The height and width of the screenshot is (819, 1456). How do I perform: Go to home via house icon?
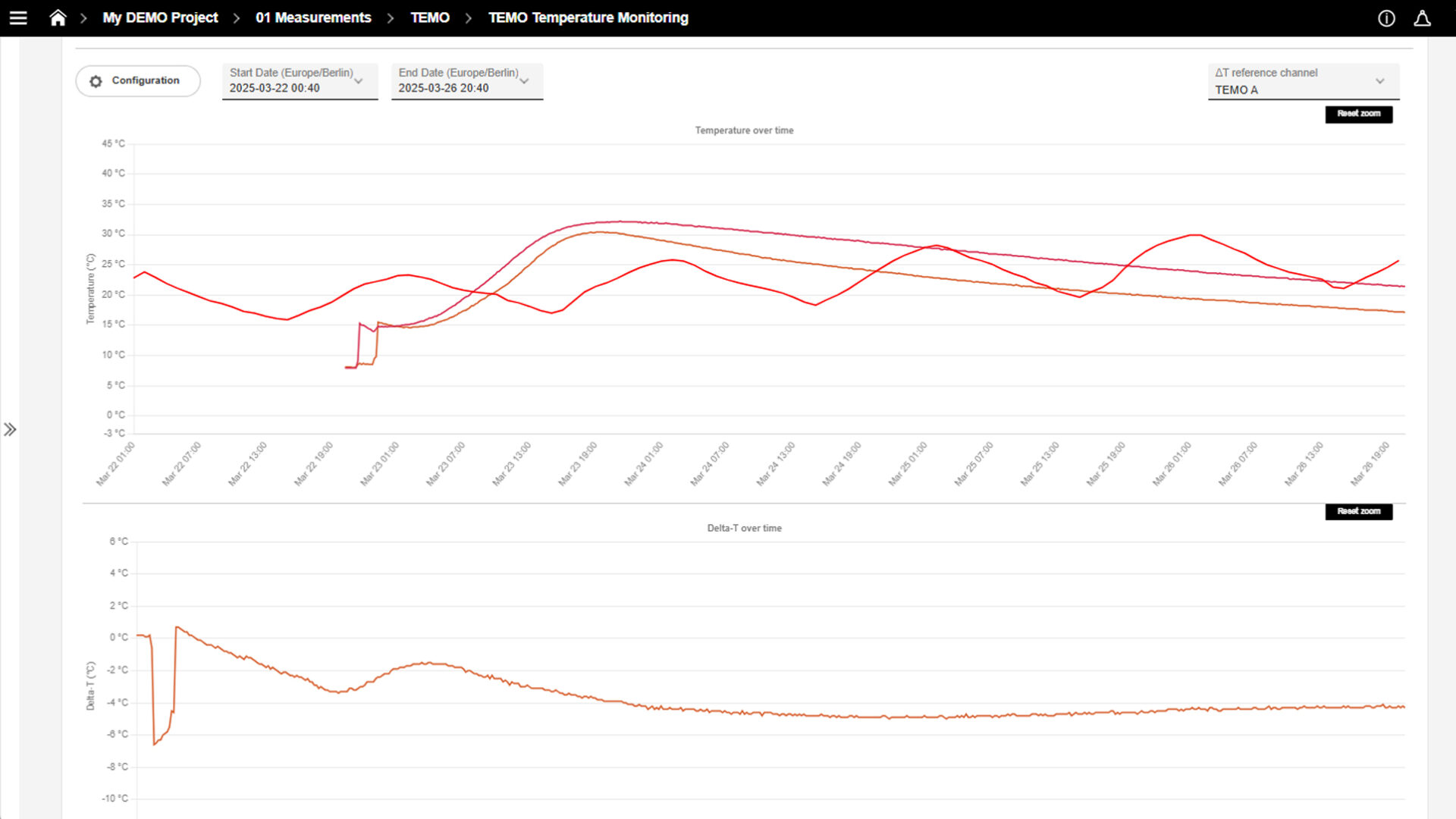(x=58, y=17)
